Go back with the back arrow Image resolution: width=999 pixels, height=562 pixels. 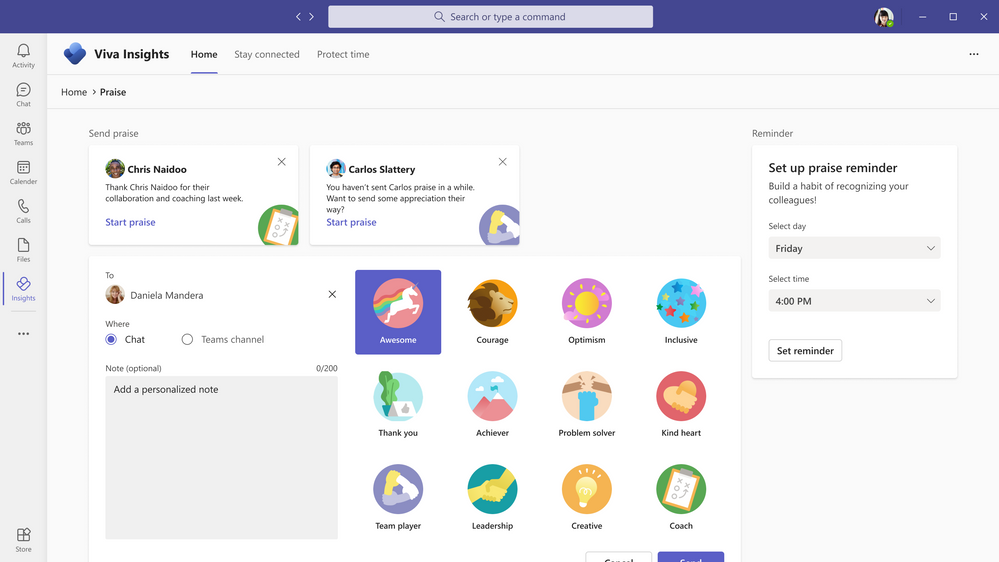(298, 17)
